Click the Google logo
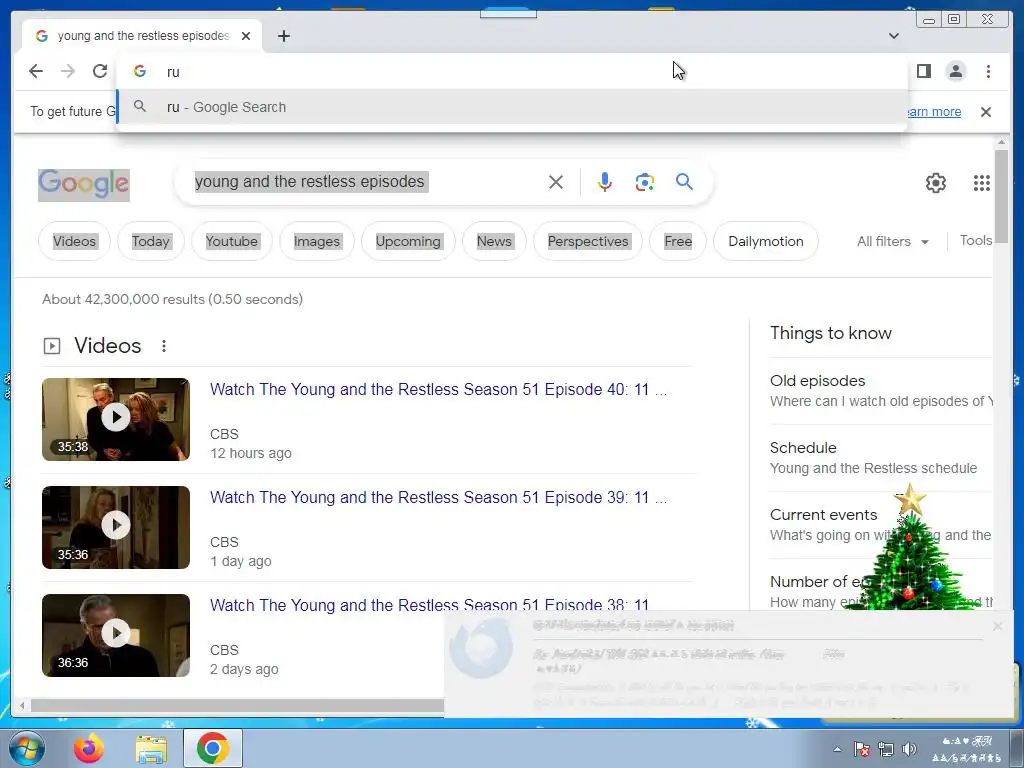1024x768 pixels. (84, 184)
